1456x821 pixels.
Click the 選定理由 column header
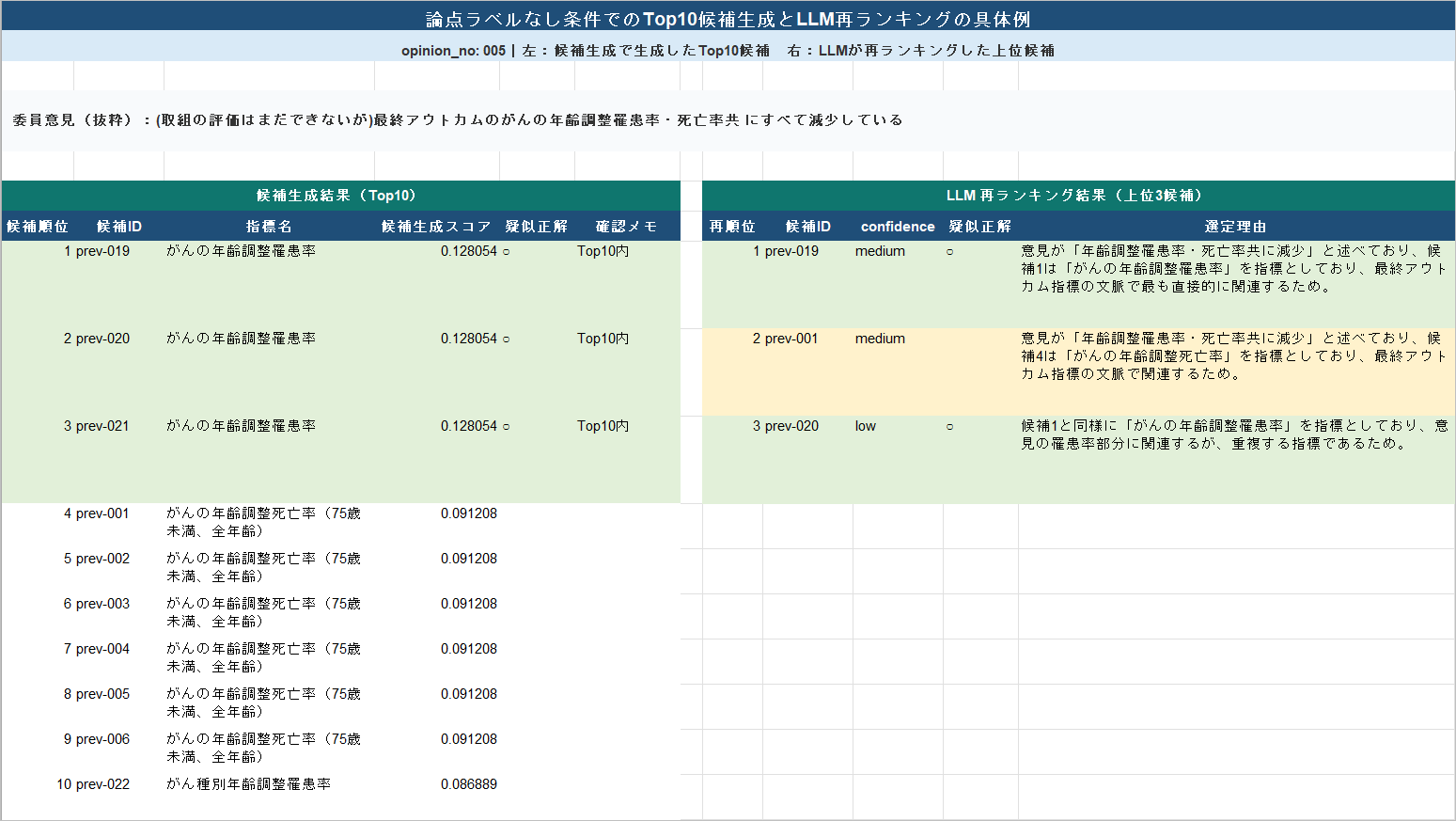[1235, 227]
